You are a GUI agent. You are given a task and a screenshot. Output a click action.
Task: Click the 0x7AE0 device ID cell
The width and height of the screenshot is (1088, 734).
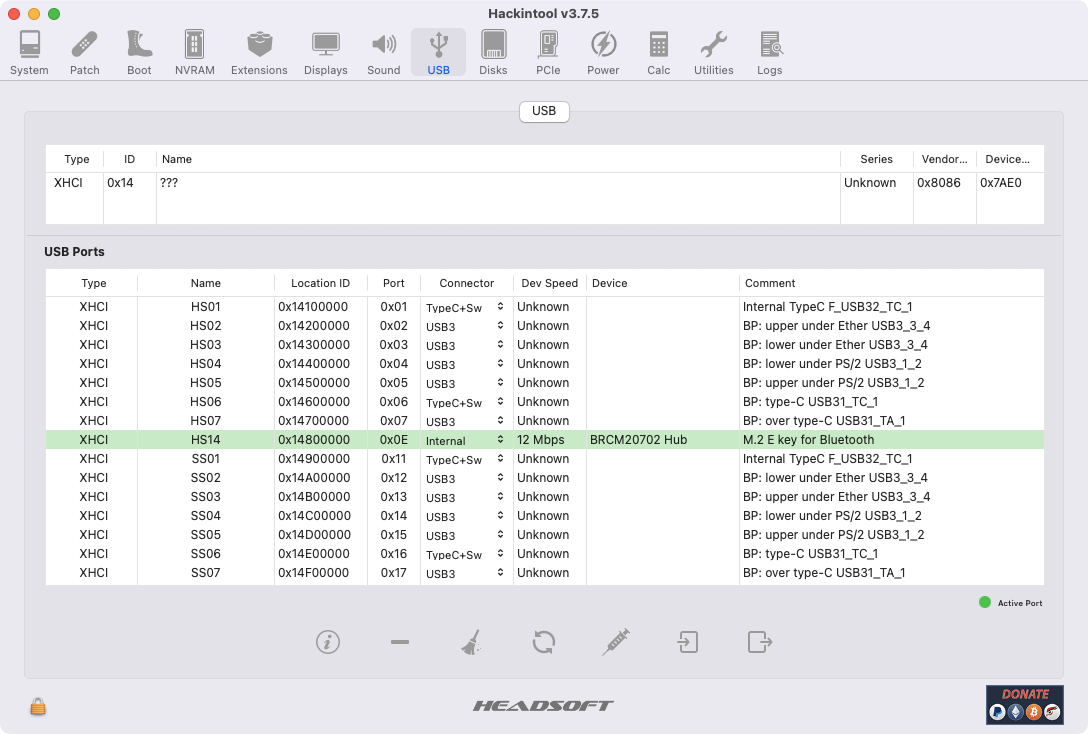[x=1001, y=183]
